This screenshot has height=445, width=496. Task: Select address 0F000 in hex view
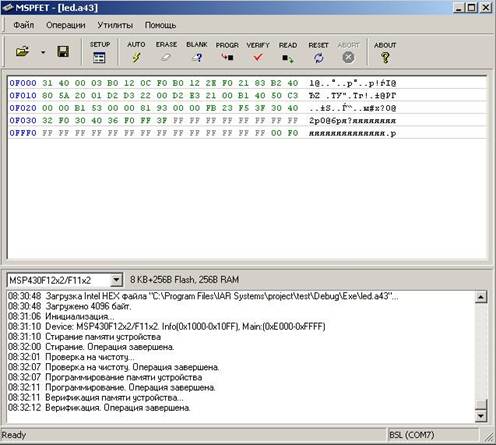tap(23, 83)
